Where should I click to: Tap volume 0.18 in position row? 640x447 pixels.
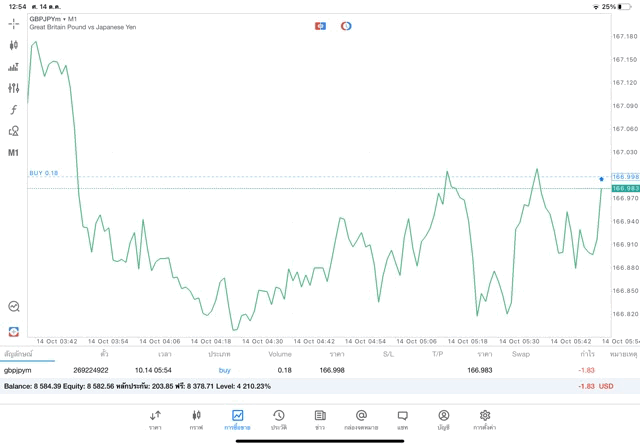pos(284,370)
